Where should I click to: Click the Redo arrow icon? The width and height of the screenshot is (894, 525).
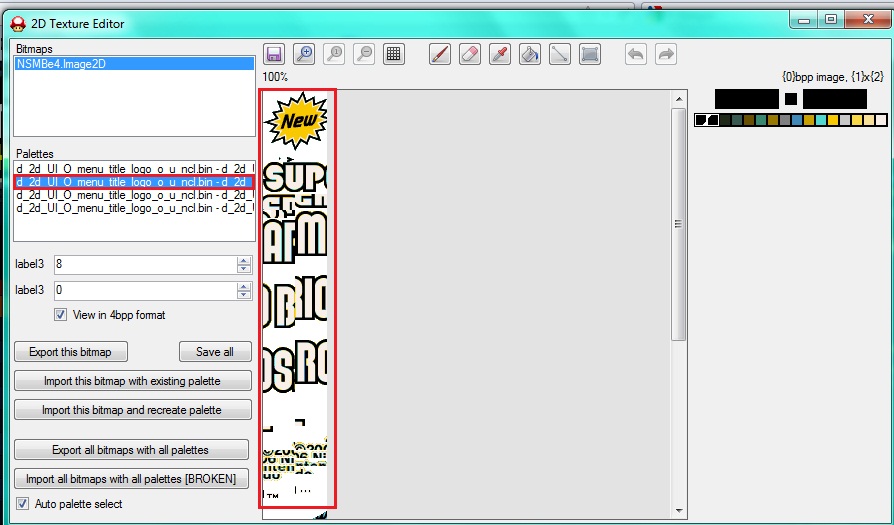(x=666, y=54)
